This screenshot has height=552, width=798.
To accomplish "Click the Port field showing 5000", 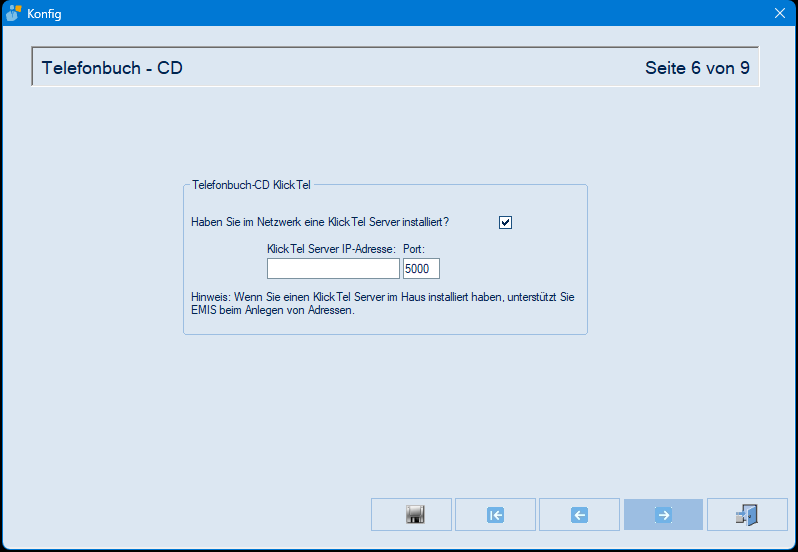I will point(421,269).
